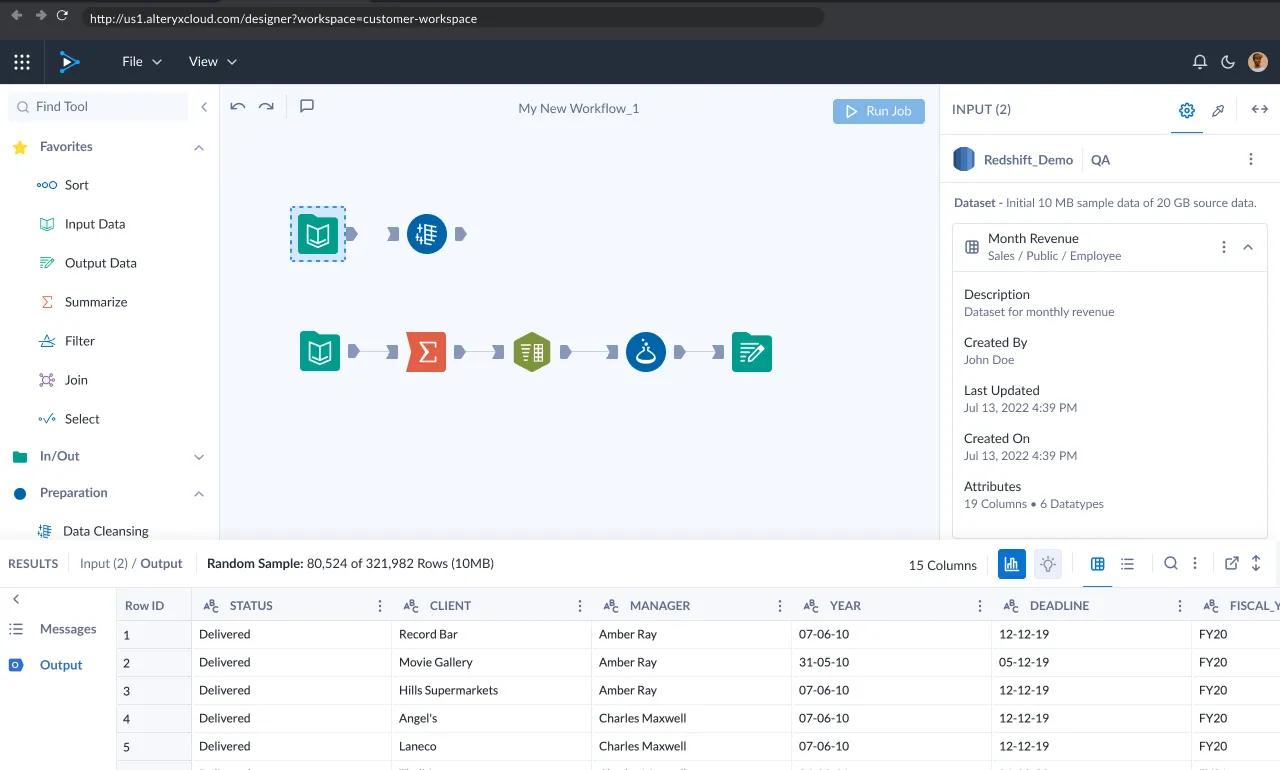Viewport: 1280px width, 770px height.
Task: Collapse the Preparation category
Action: click(198, 494)
